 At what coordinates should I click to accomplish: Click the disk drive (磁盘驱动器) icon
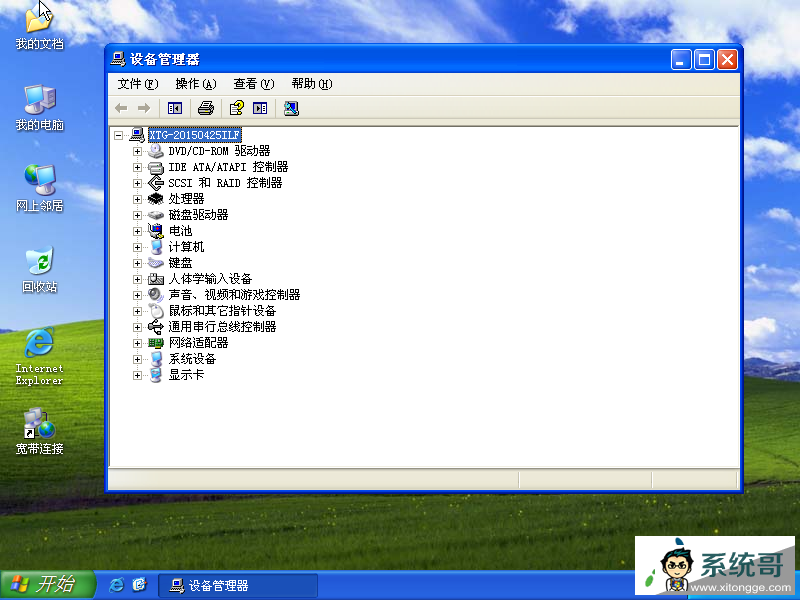tap(156, 215)
